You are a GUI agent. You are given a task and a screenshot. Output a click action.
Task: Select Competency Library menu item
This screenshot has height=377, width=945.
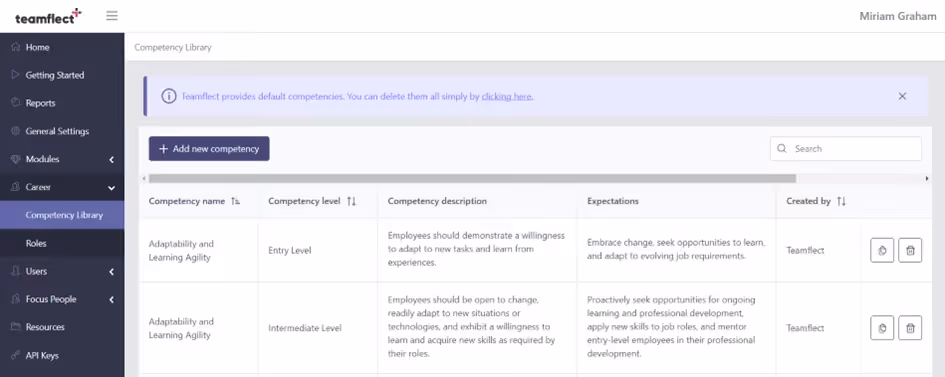point(62,215)
